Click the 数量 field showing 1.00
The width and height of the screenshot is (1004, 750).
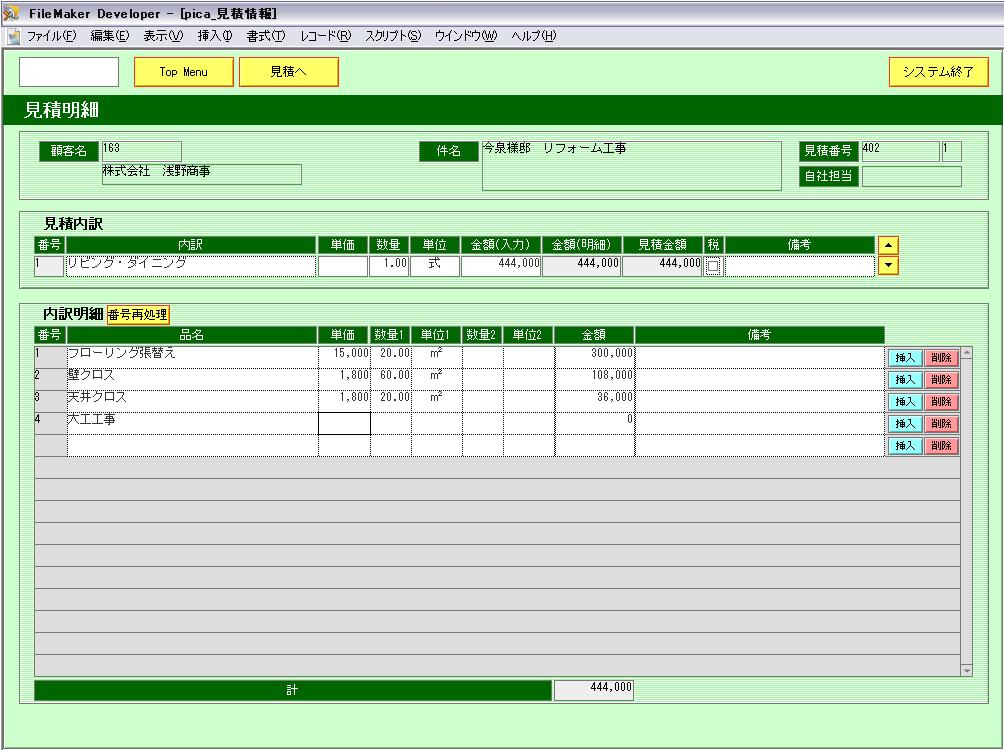pyautogui.click(x=389, y=266)
